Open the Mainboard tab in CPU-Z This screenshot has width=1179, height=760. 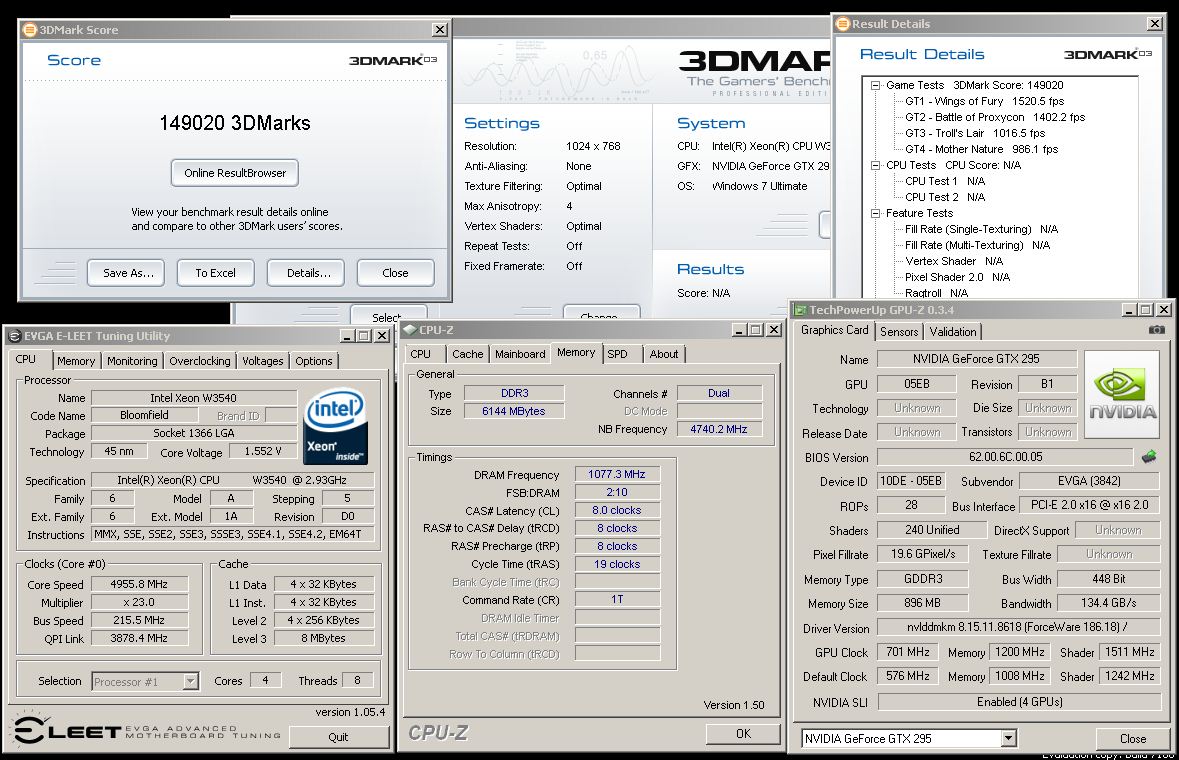pos(520,354)
